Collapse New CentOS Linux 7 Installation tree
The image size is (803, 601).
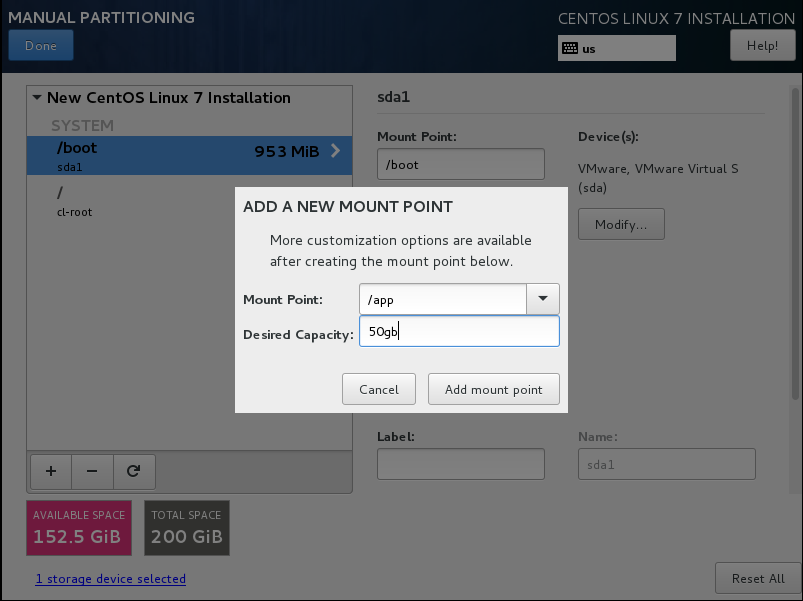pyautogui.click(x=37, y=97)
